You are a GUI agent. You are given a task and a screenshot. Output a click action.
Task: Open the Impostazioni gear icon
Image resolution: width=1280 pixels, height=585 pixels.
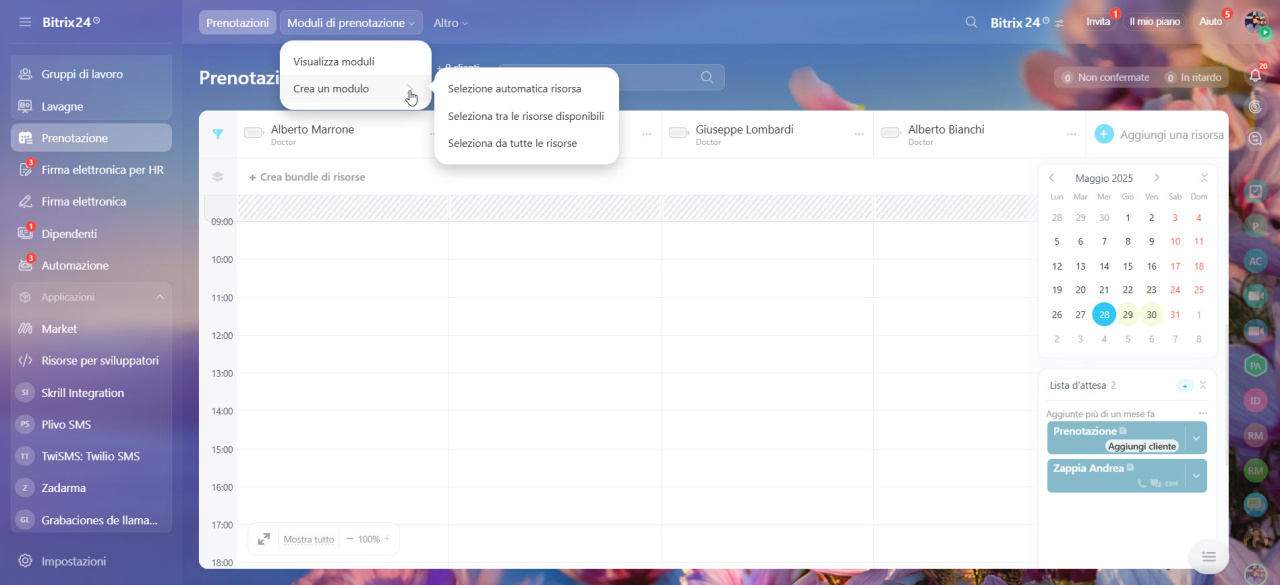[x=26, y=561]
